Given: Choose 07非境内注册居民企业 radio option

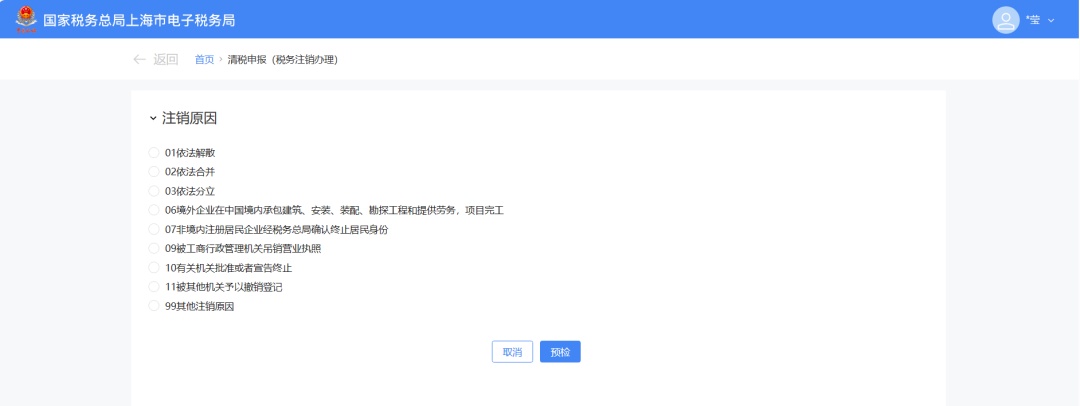Looking at the screenshot, I should (x=154, y=230).
